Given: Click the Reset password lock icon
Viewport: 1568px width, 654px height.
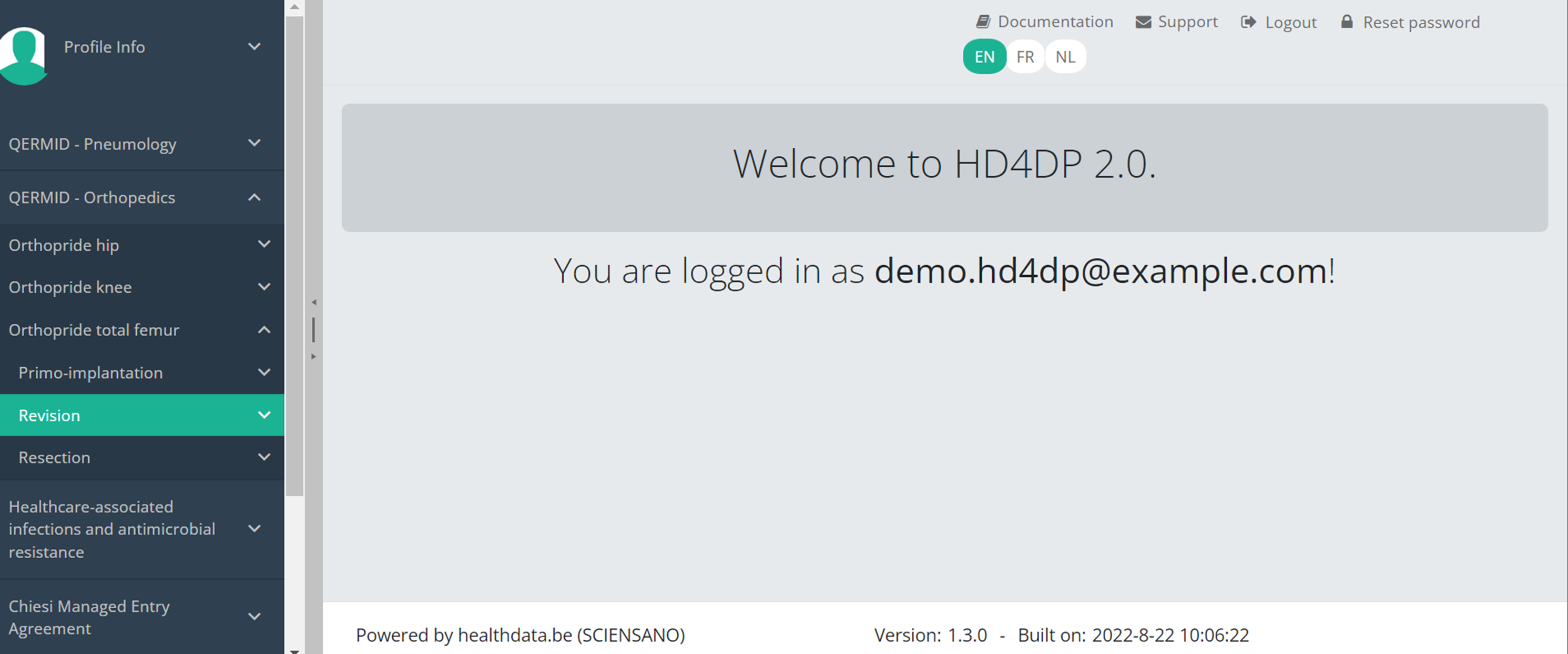Looking at the screenshot, I should pyautogui.click(x=1347, y=22).
